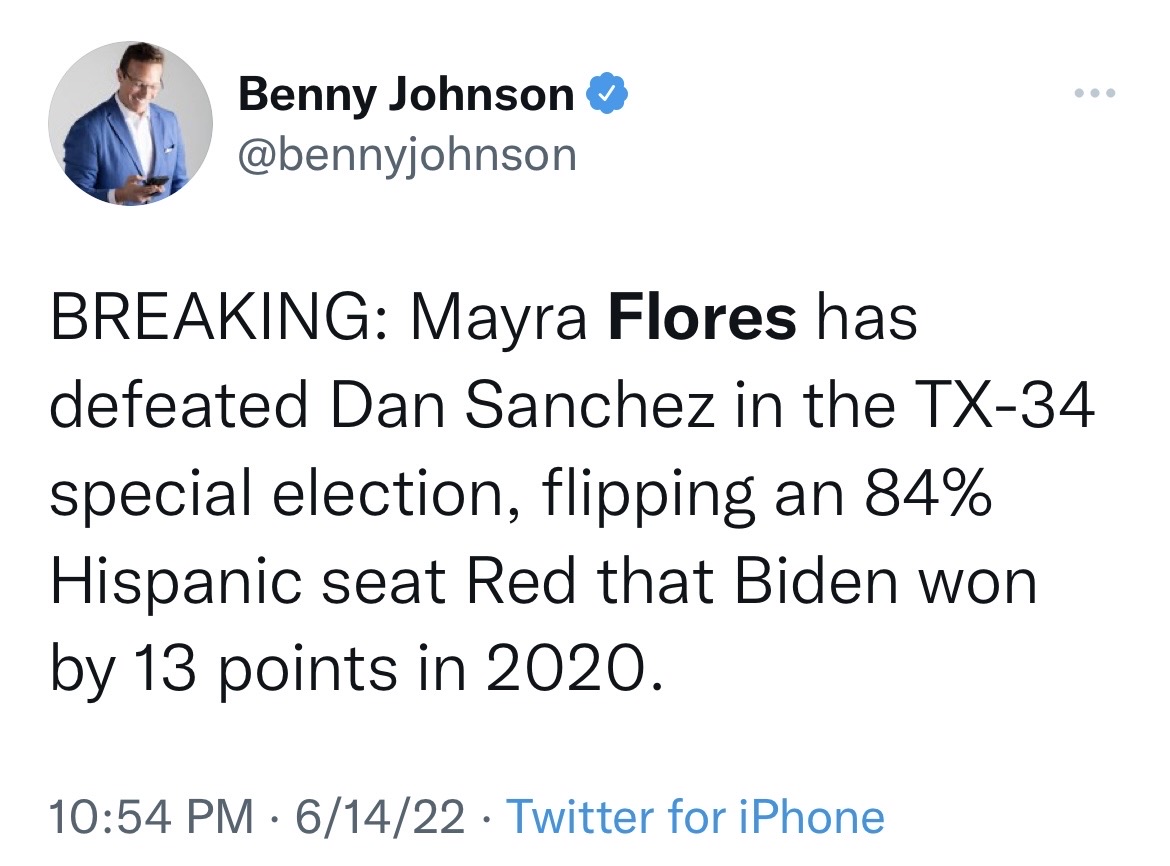Open Benny Johnson's profile picture

[131, 123]
